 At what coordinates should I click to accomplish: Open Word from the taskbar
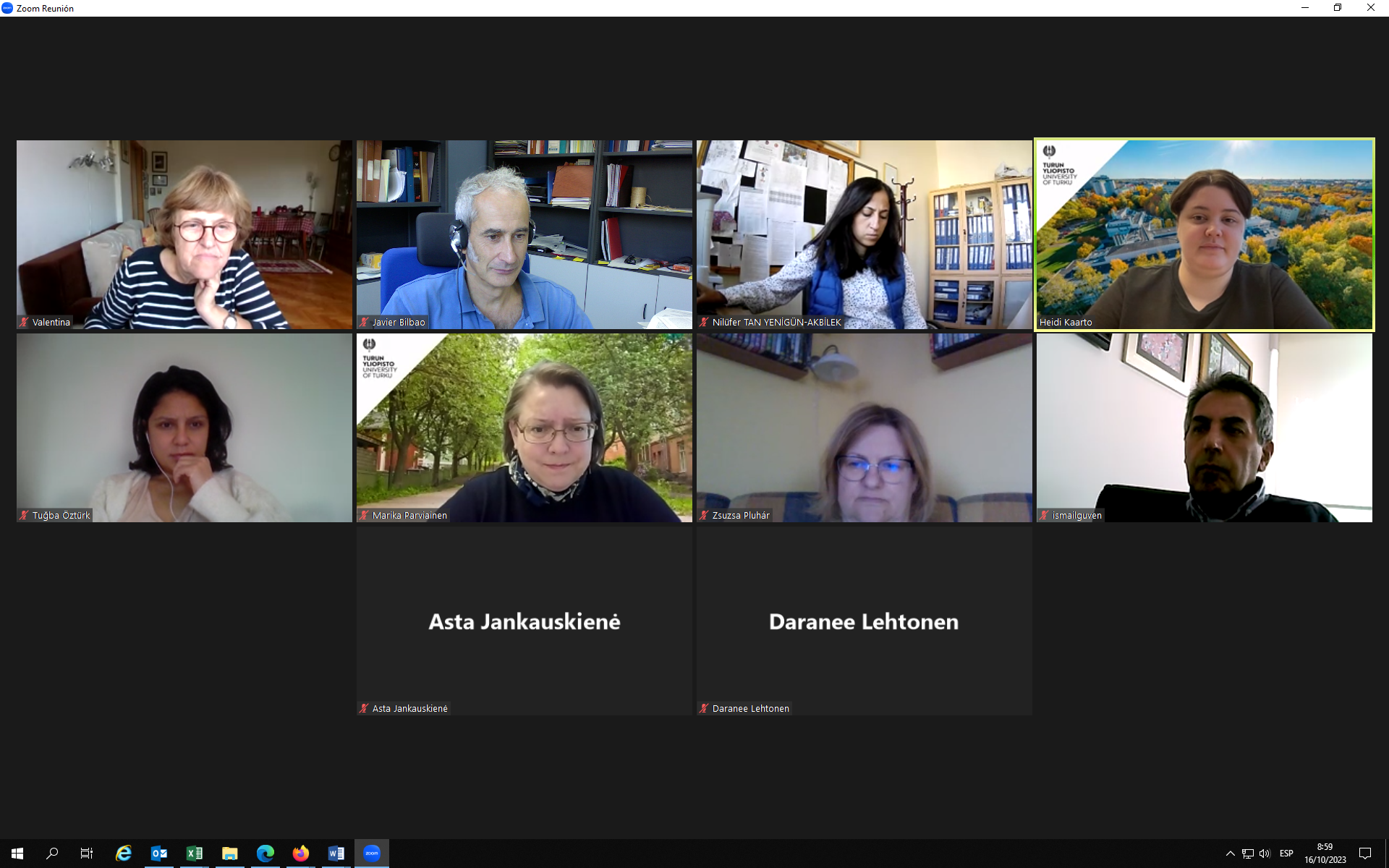336,854
